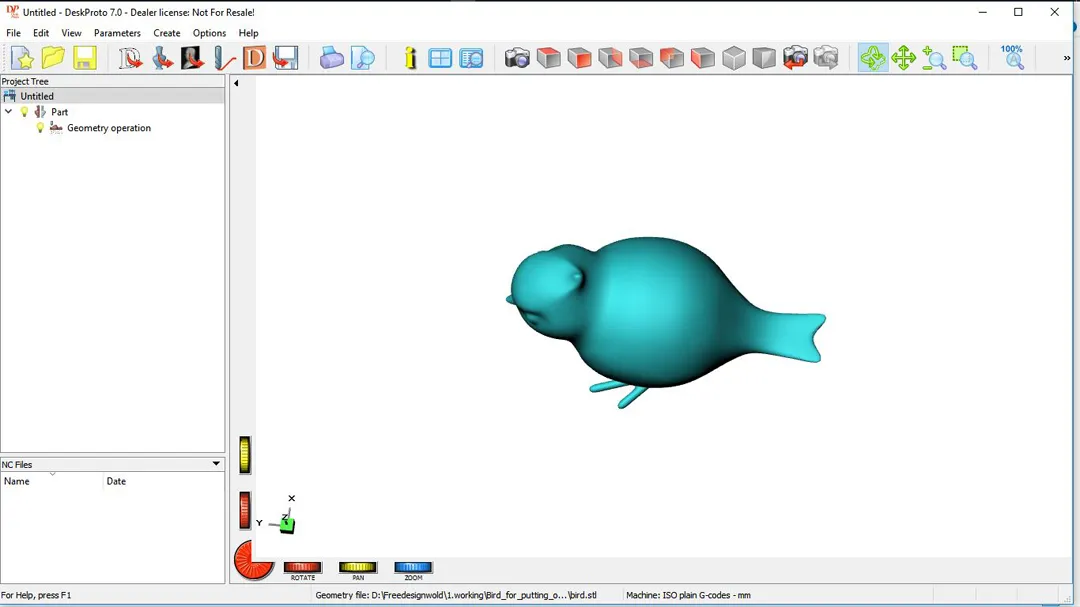Open the NC Files dropdown arrow

click(x=216, y=464)
